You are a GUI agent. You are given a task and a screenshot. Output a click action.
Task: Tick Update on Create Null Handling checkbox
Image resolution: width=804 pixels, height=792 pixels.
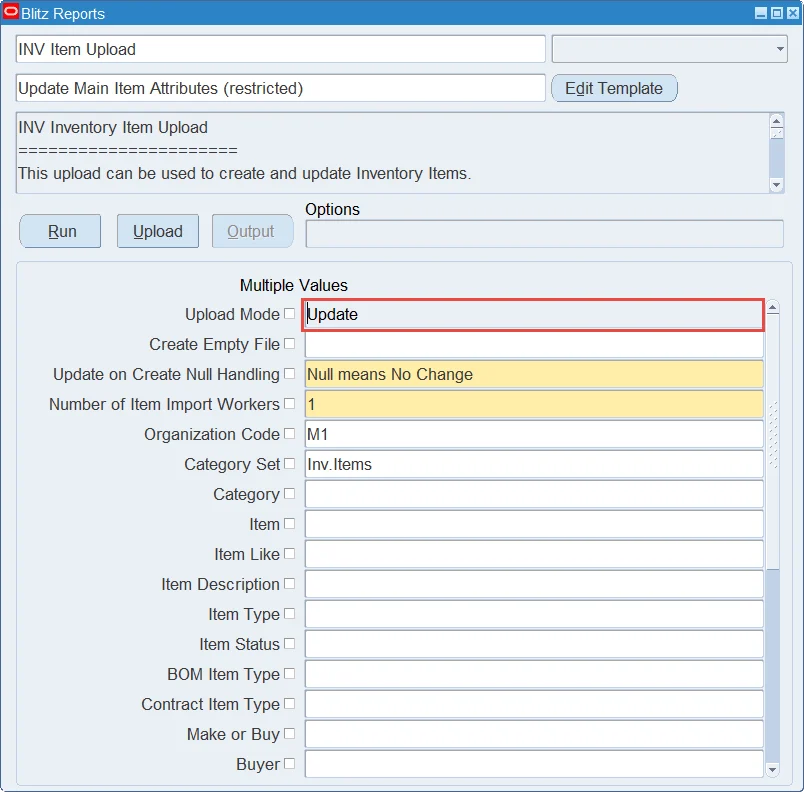290,373
